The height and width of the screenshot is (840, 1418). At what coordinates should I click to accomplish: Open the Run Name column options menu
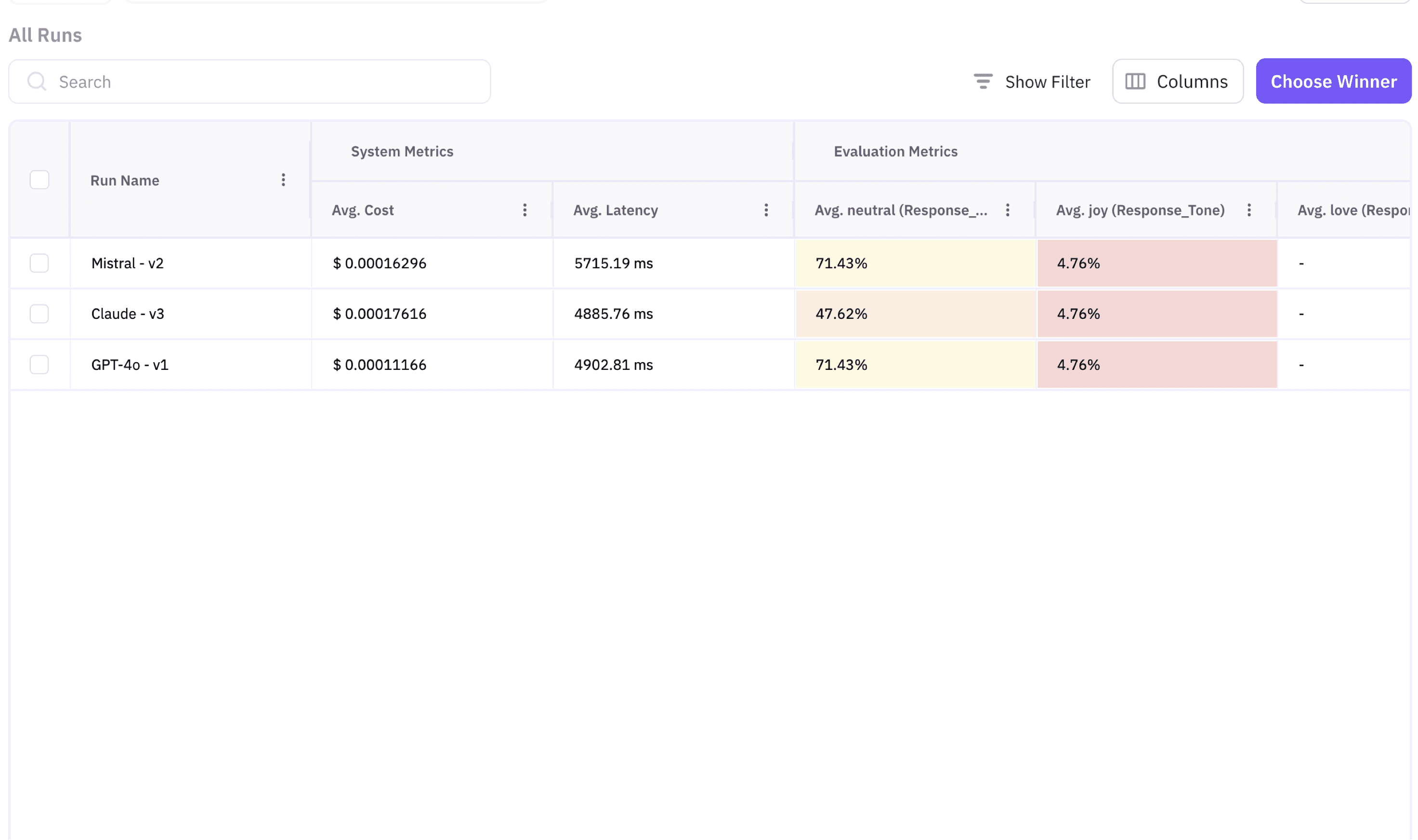click(284, 180)
